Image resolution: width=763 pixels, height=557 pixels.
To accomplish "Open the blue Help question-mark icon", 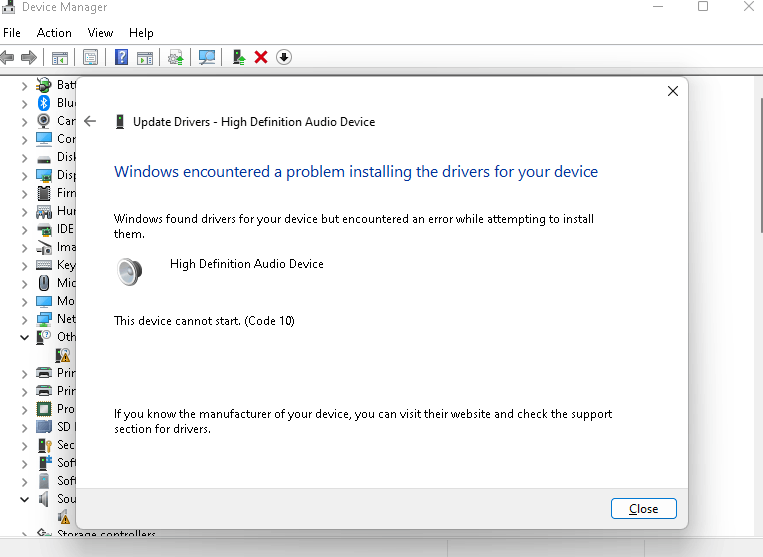I will (121, 57).
